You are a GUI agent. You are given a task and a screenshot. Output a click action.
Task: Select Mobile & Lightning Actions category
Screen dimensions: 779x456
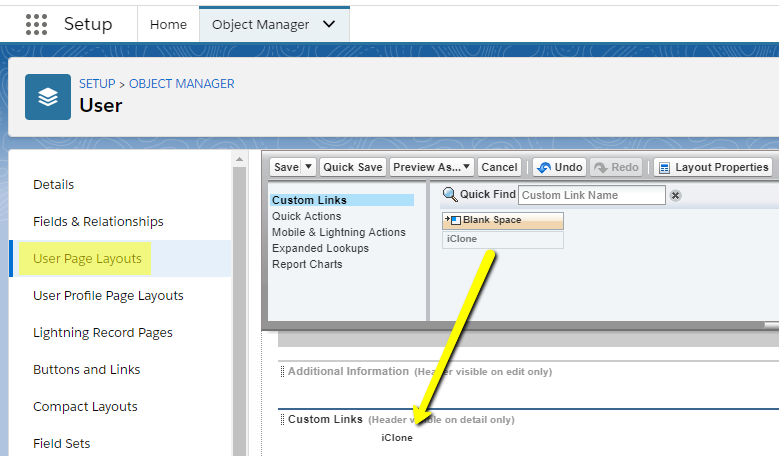tap(339, 232)
